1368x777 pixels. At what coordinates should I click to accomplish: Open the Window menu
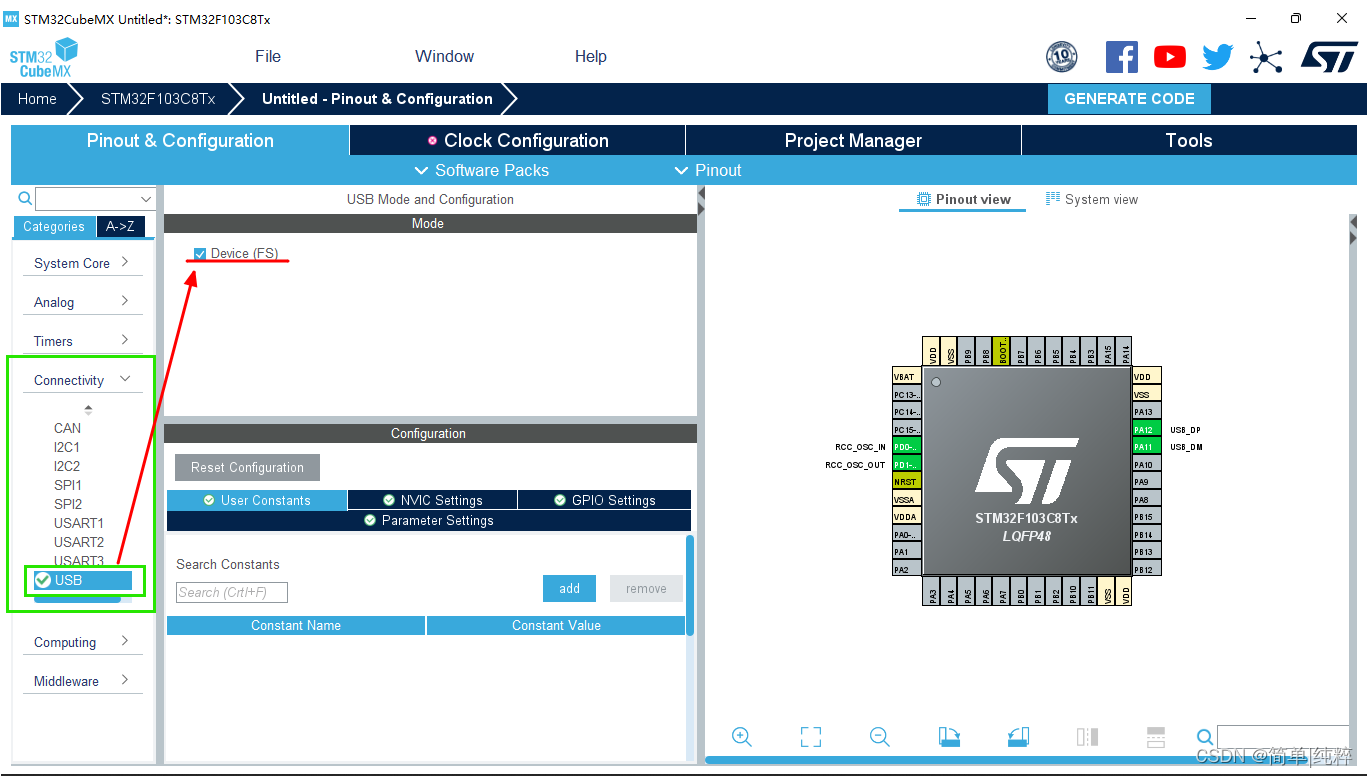(x=445, y=56)
